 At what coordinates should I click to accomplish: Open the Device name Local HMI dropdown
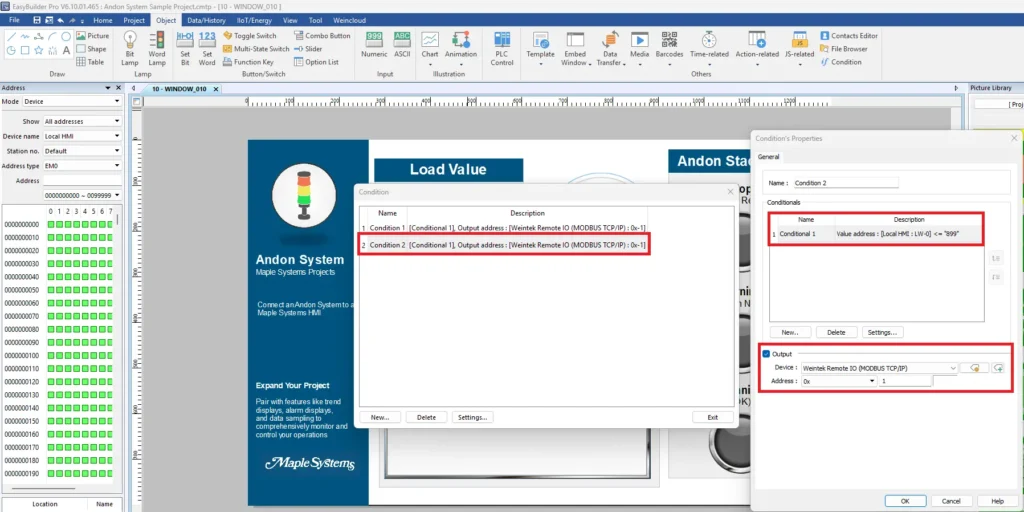[82, 136]
